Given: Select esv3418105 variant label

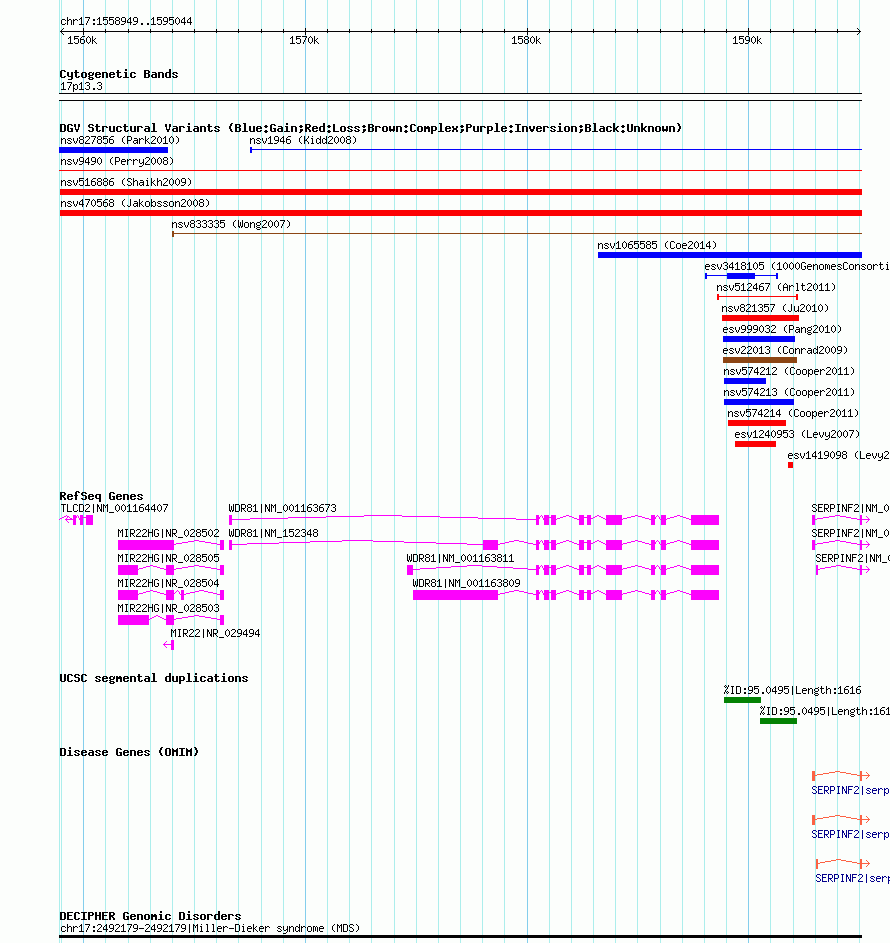Looking at the screenshot, I should (797, 266).
